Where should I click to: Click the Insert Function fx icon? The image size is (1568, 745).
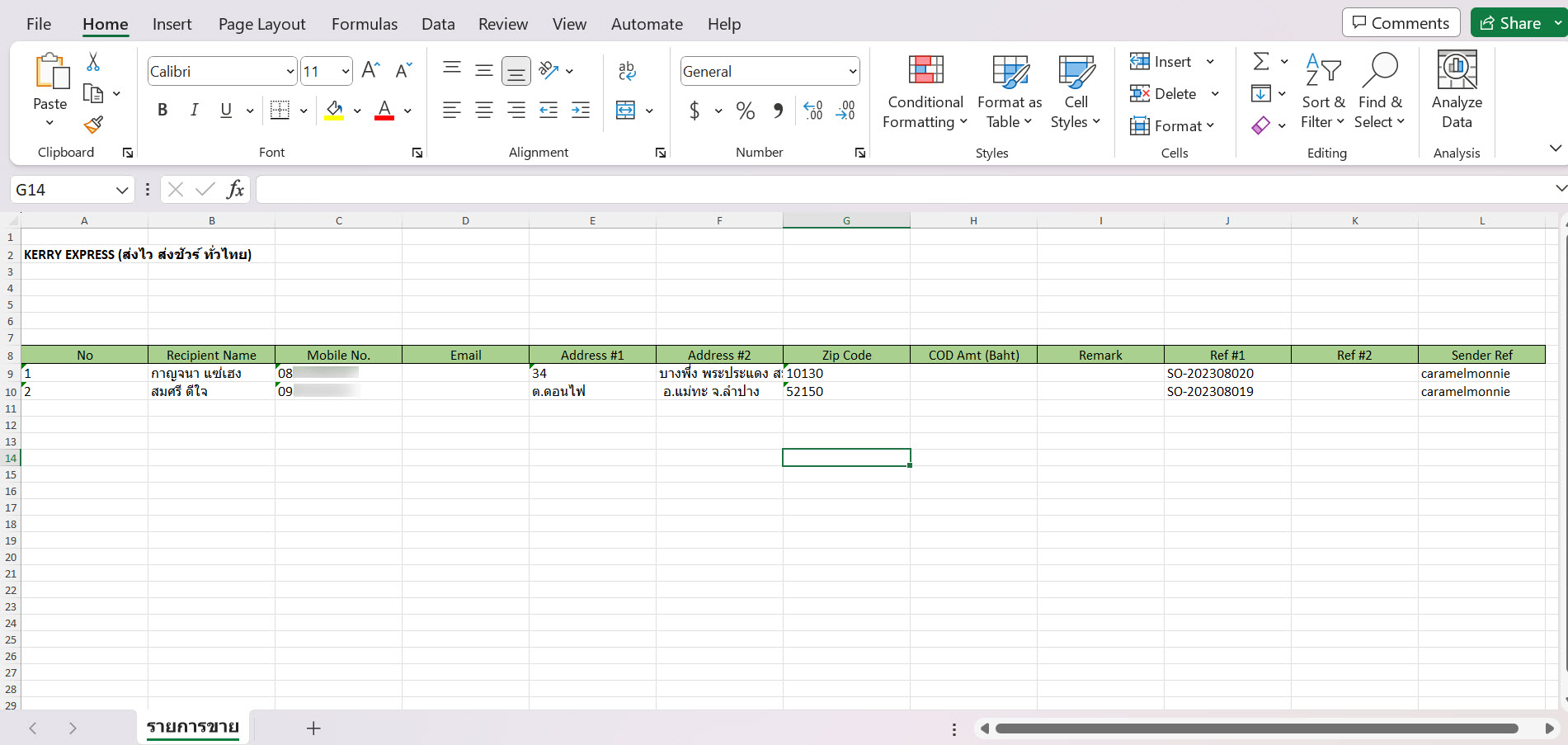click(x=235, y=190)
